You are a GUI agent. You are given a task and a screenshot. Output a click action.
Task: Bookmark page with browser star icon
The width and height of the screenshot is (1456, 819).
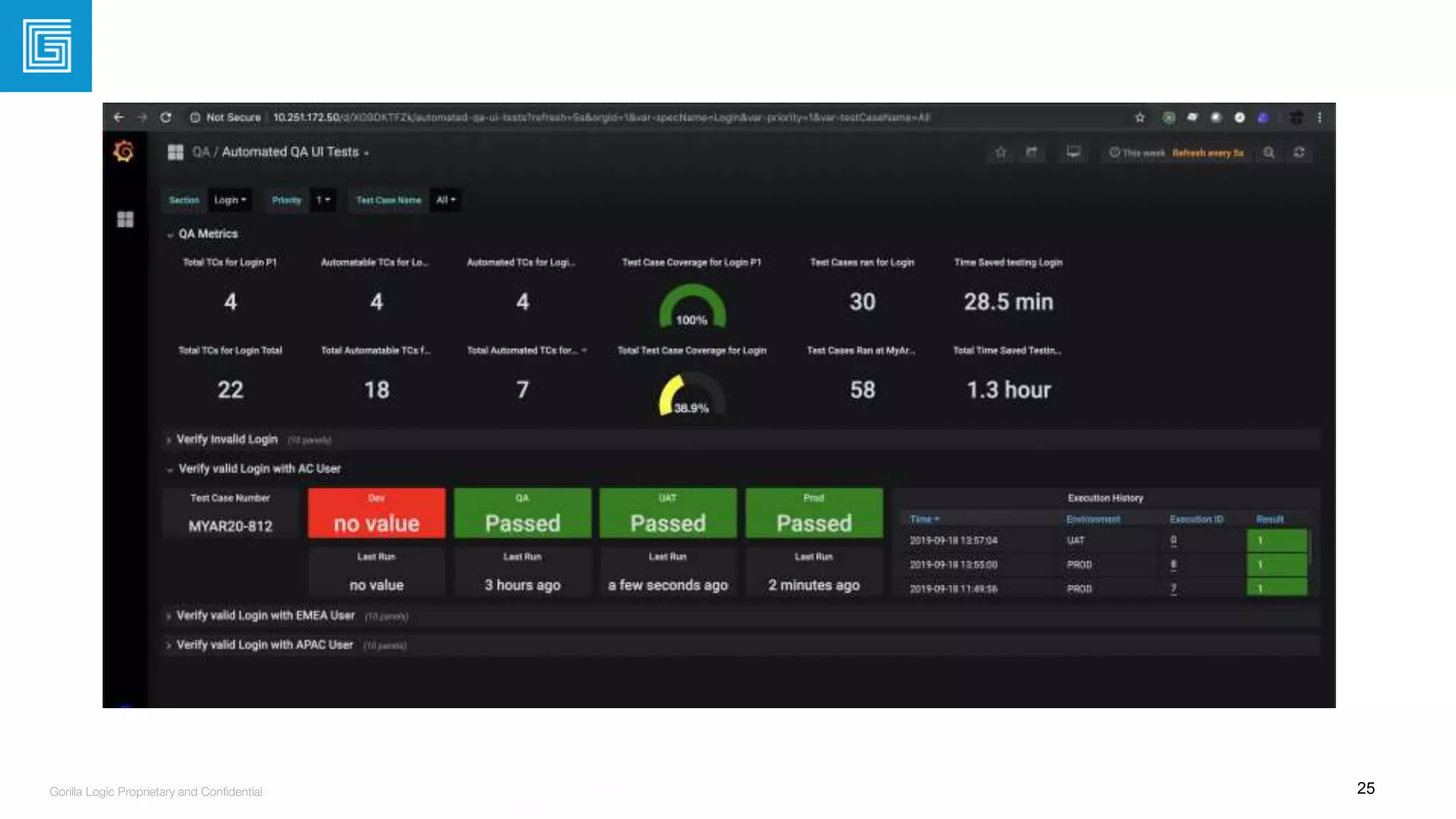tap(1140, 117)
